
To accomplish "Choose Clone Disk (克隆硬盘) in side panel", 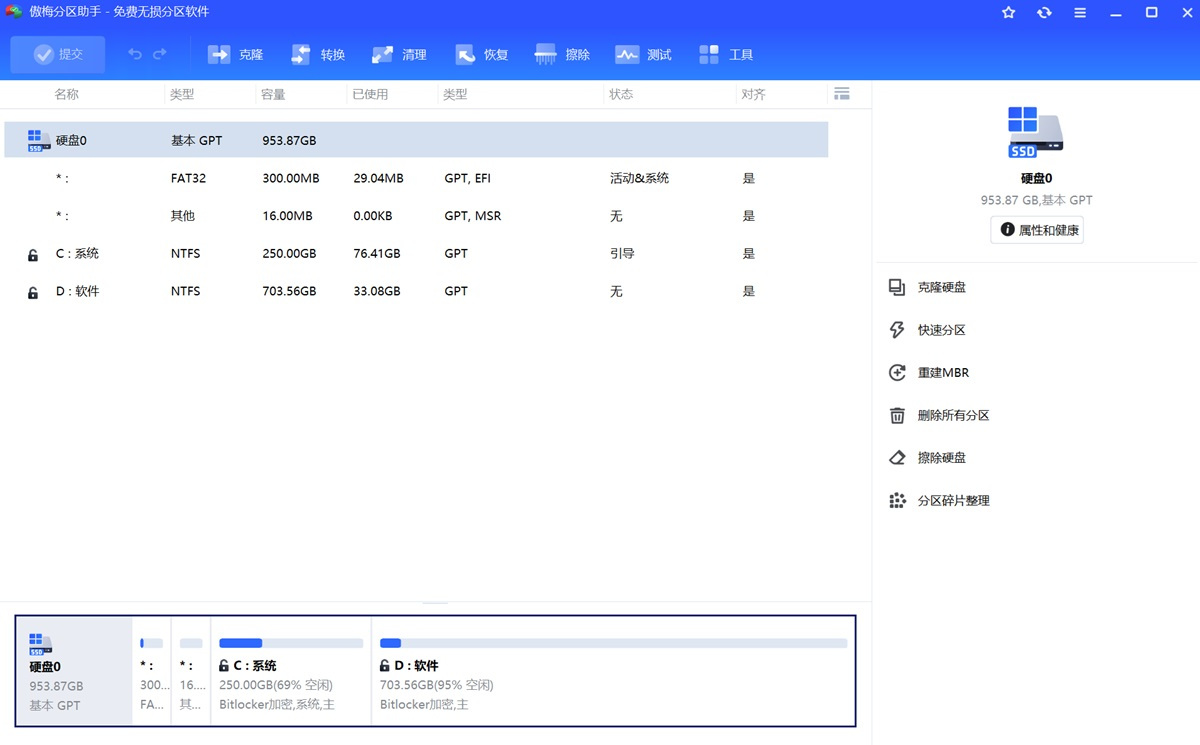I will (x=941, y=287).
